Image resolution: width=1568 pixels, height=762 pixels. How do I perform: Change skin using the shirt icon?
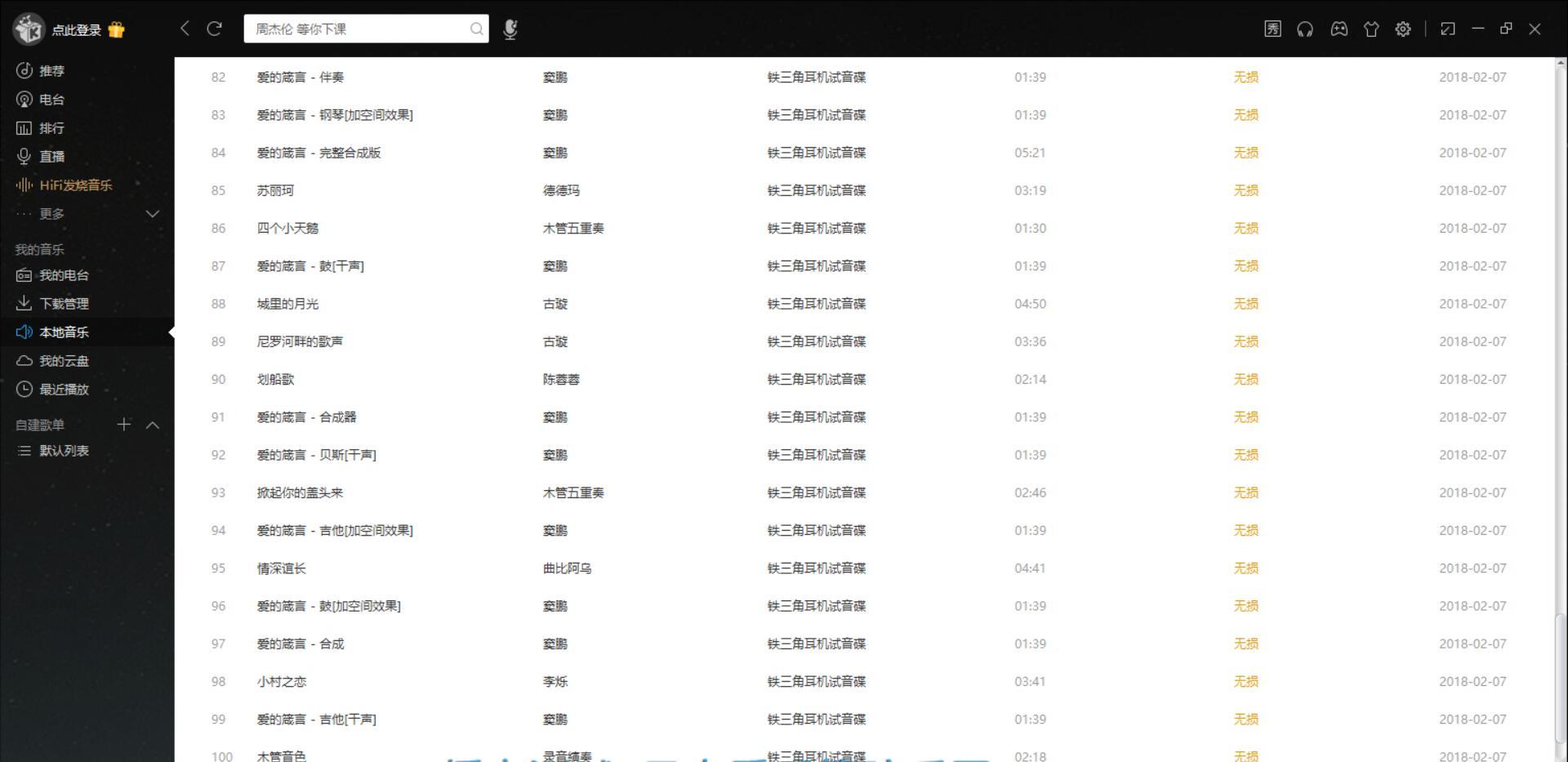(1371, 29)
